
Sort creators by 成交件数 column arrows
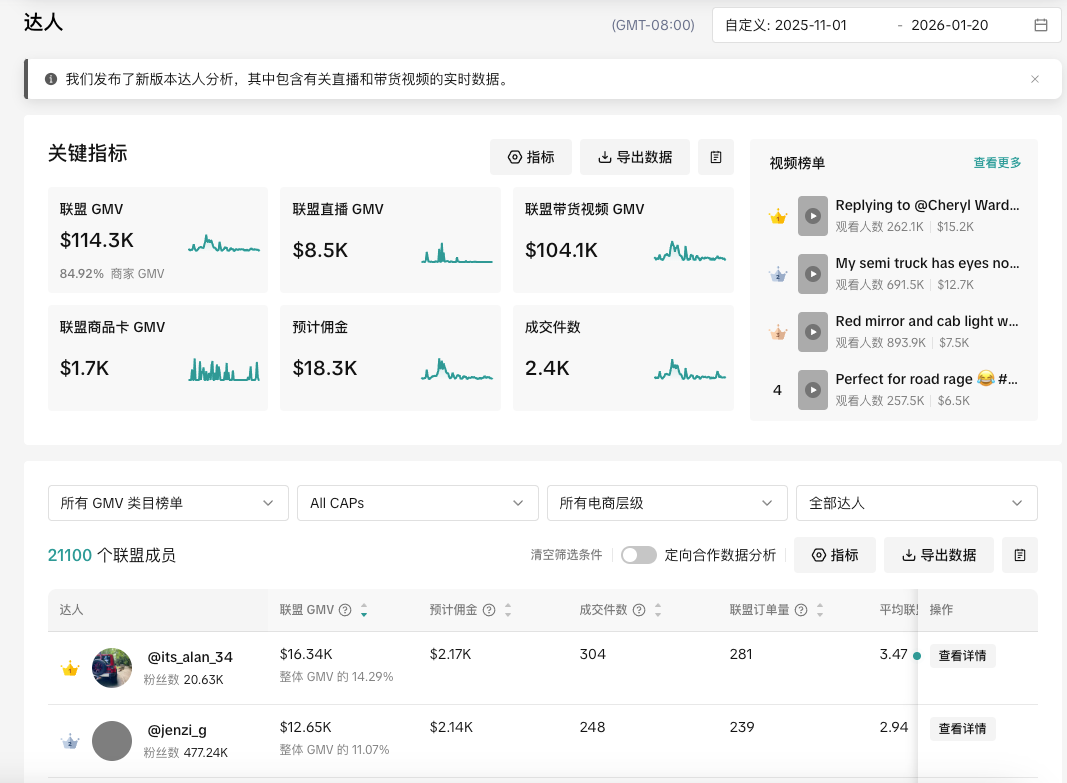pos(658,610)
